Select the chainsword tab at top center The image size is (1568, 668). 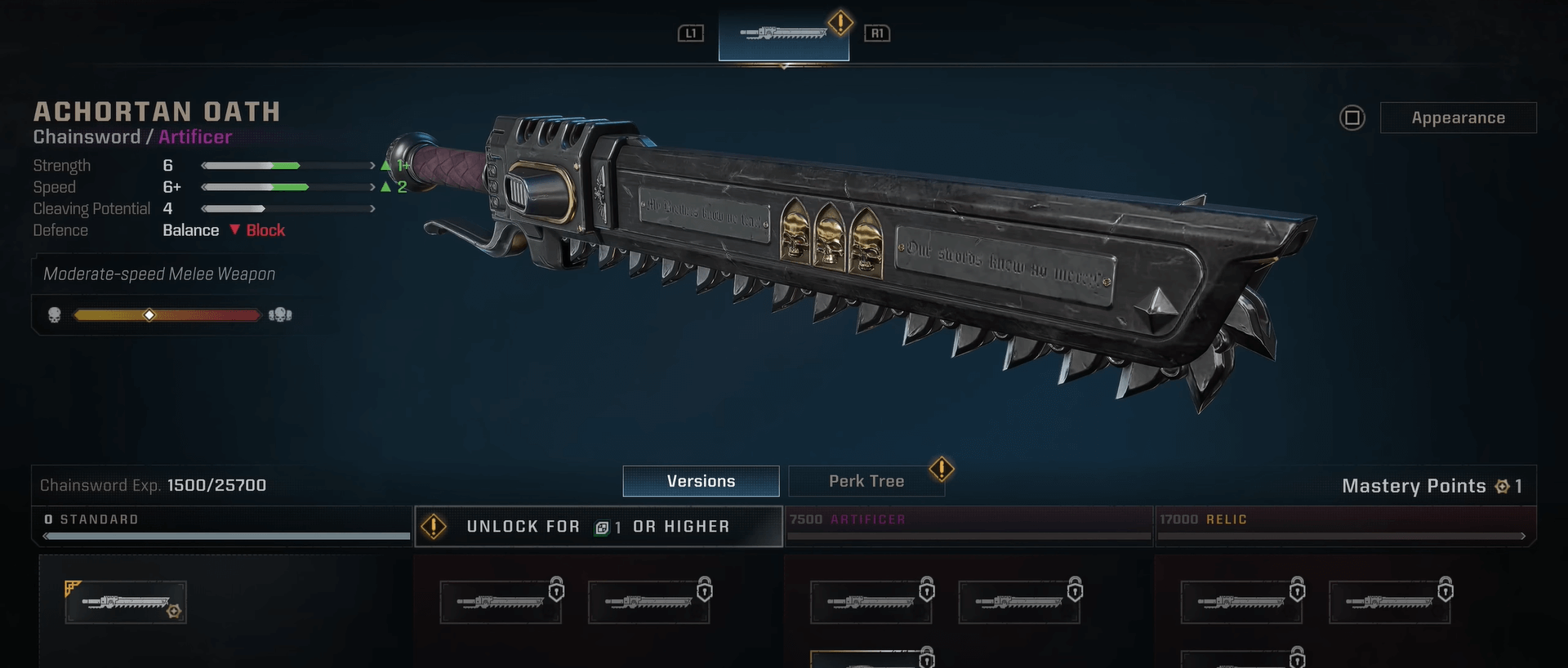[x=784, y=34]
